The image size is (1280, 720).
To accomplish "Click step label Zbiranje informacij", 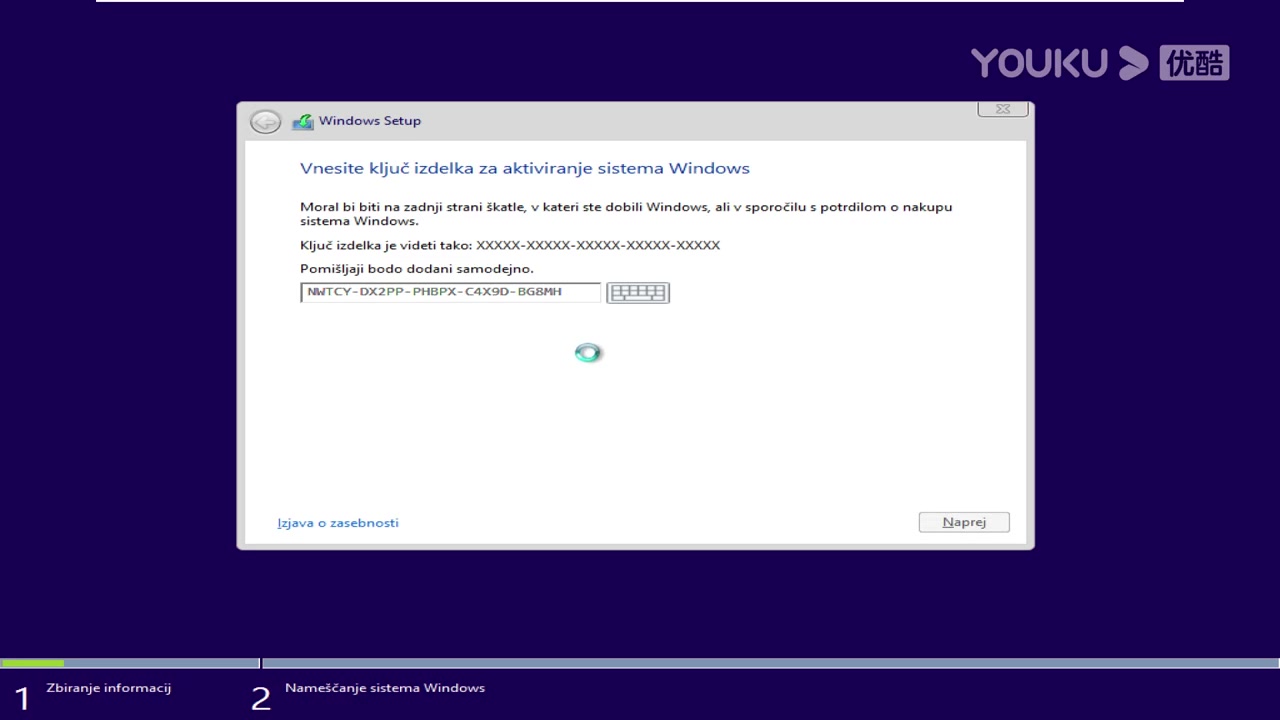I will 109,688.
